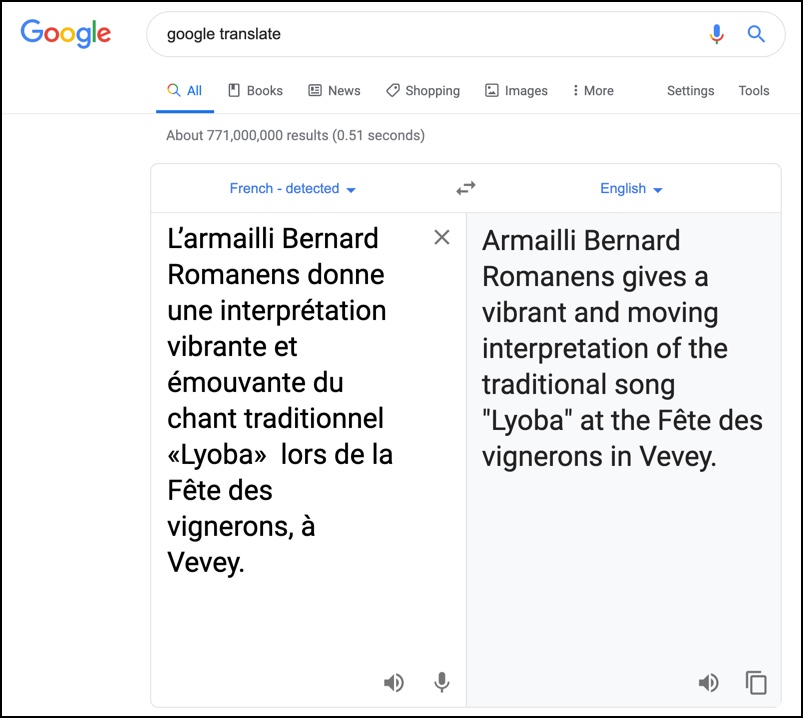This screenshot has width=803, height=718.
Task: Clear the French source text
Action: tap(442, 237)
